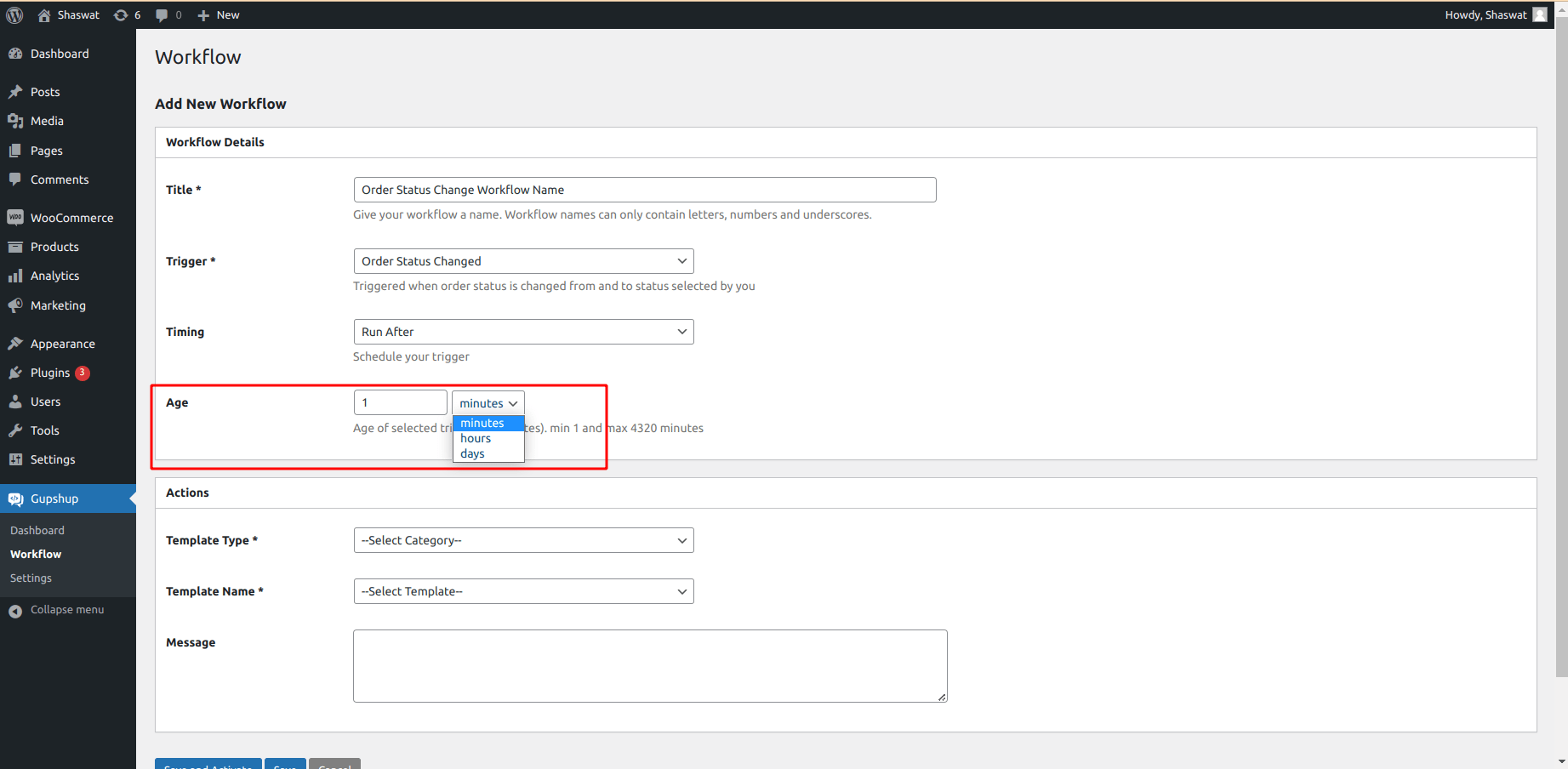1568x769 pixels.
Task: Click the Title input field
Action: click(x=645, y=190)
